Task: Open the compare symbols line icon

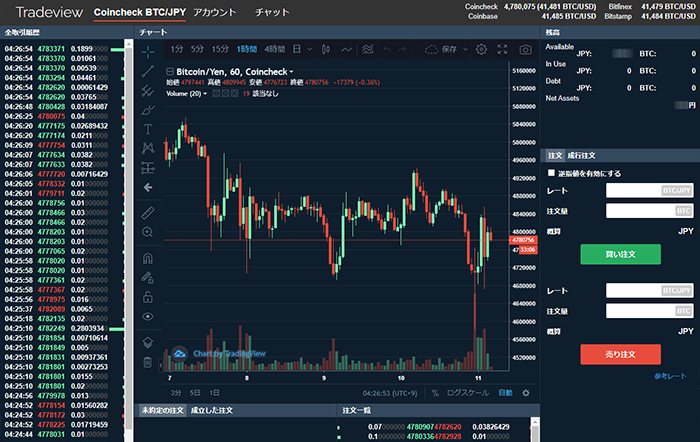Action: [346, 50]
